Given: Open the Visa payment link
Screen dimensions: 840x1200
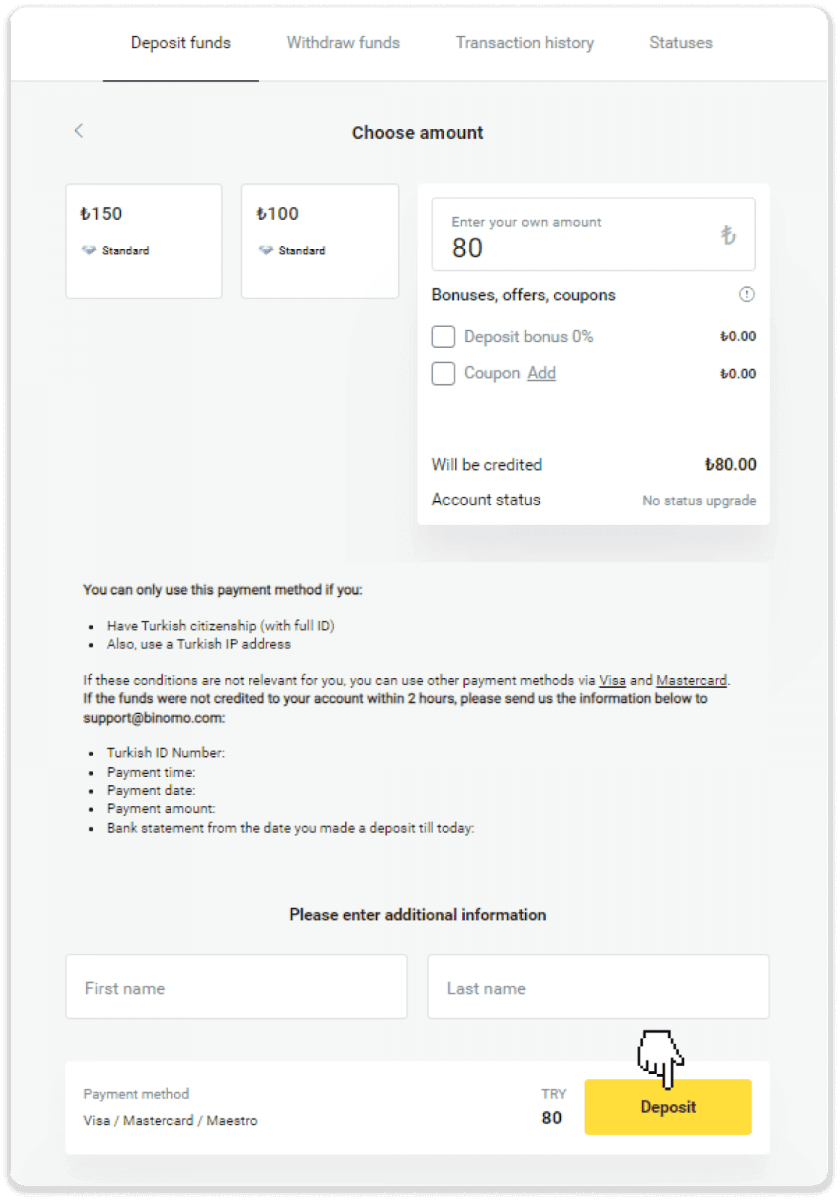Looking at the screenshot, I should (x=613, y=680).
